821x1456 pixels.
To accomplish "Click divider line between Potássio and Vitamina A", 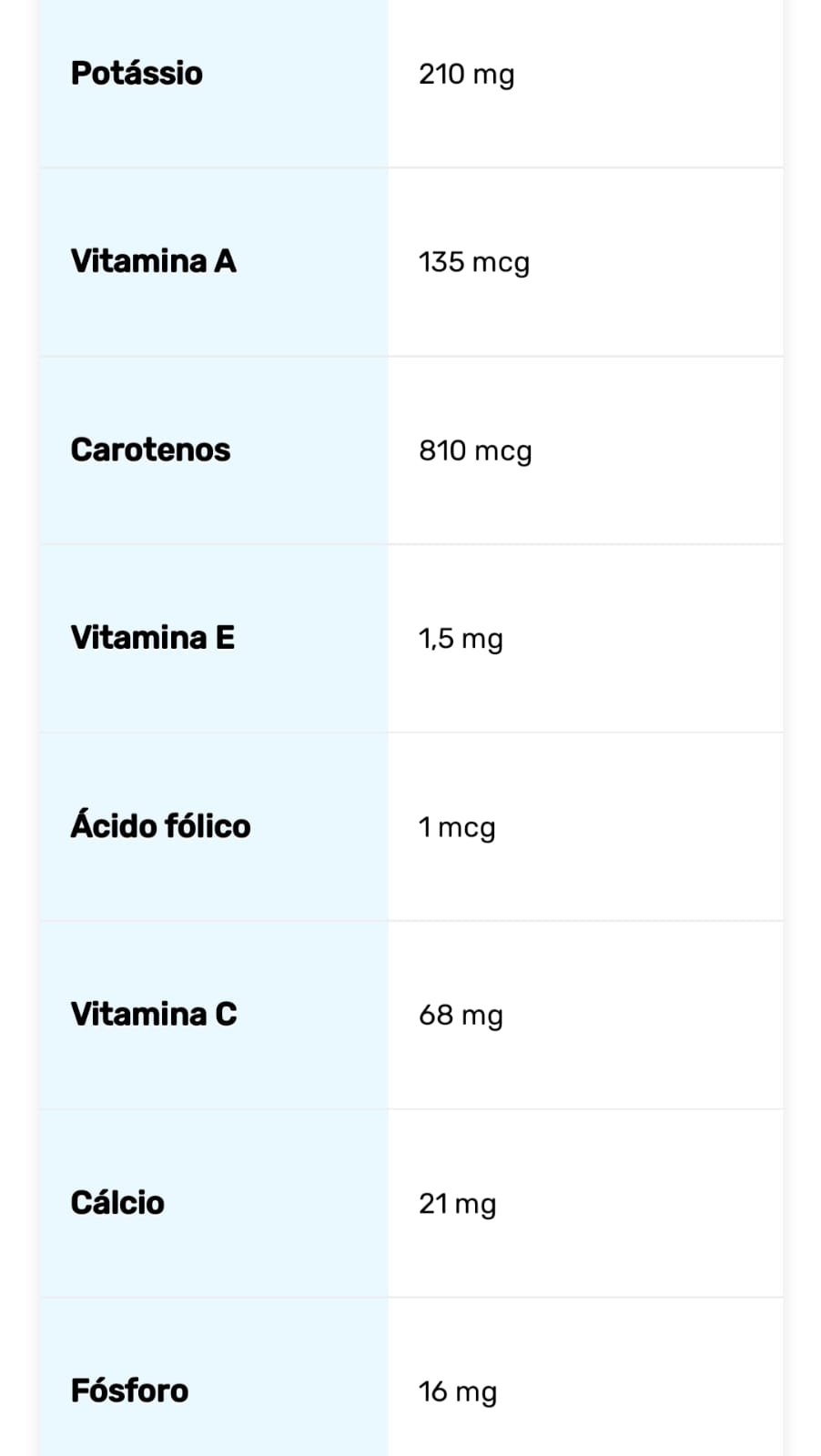I will pos(410,168).
